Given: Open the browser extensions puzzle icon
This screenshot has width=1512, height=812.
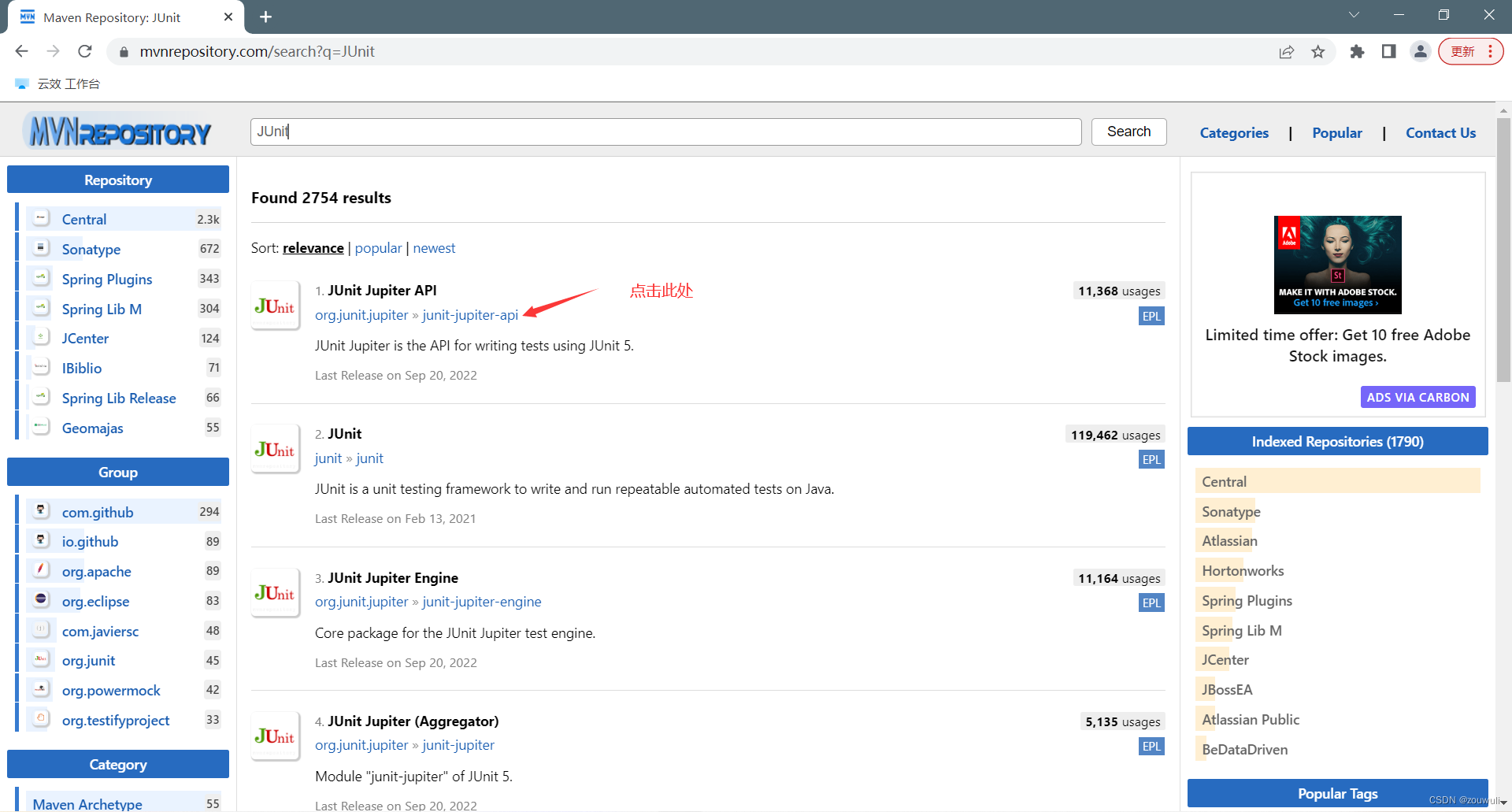Looking at the screenshot, I should click(x=1357, y=52).
